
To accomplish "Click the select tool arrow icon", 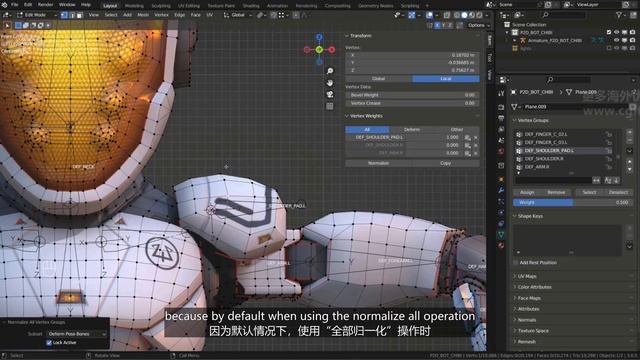I will tap(7, 25).
